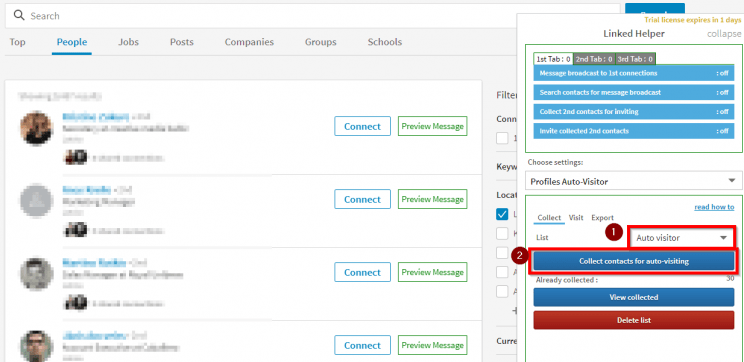Preview Message for the Marketing Manager result

pyautogui.click(x=433, y=199)
